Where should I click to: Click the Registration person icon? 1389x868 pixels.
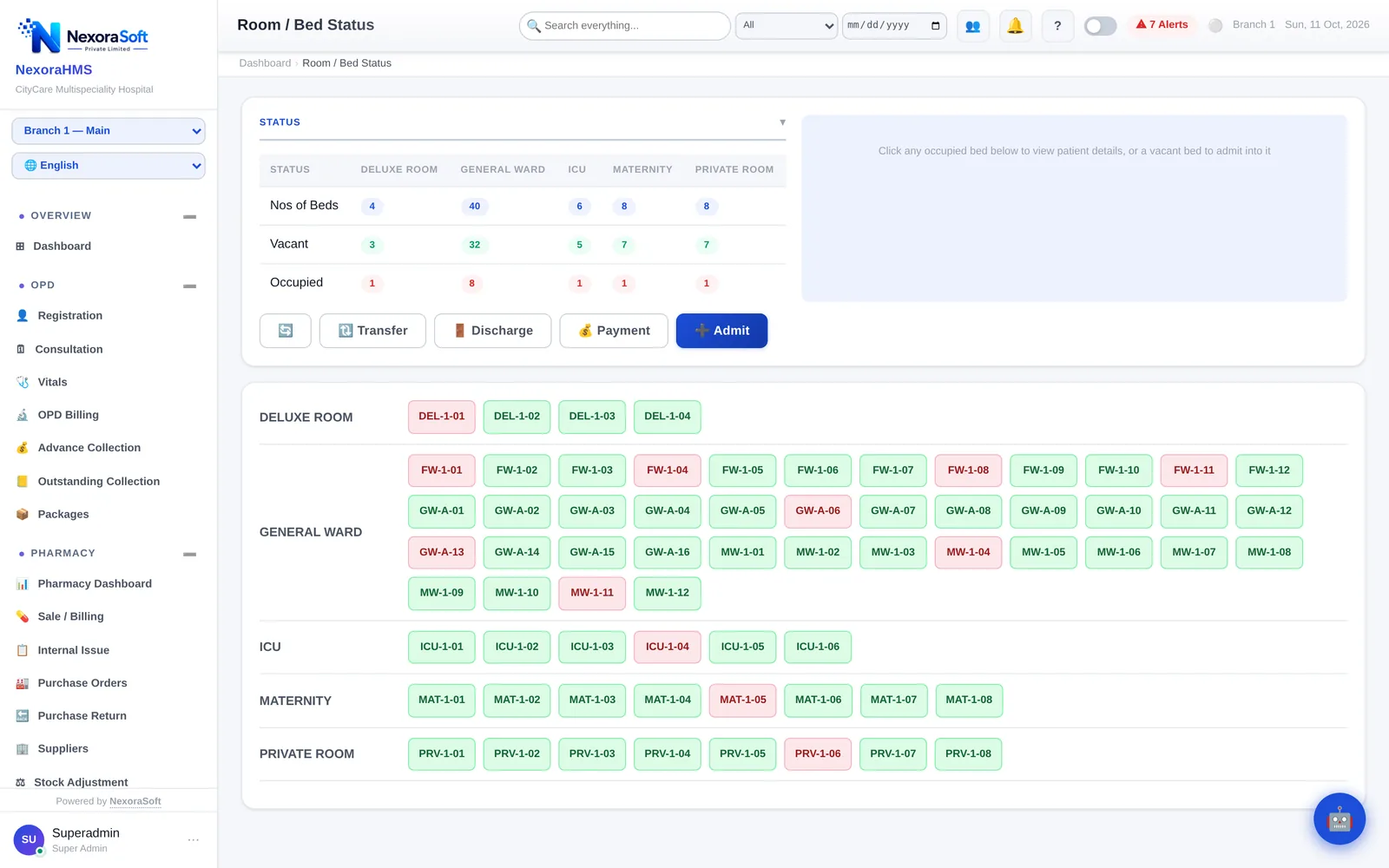(x=23, y=316)
